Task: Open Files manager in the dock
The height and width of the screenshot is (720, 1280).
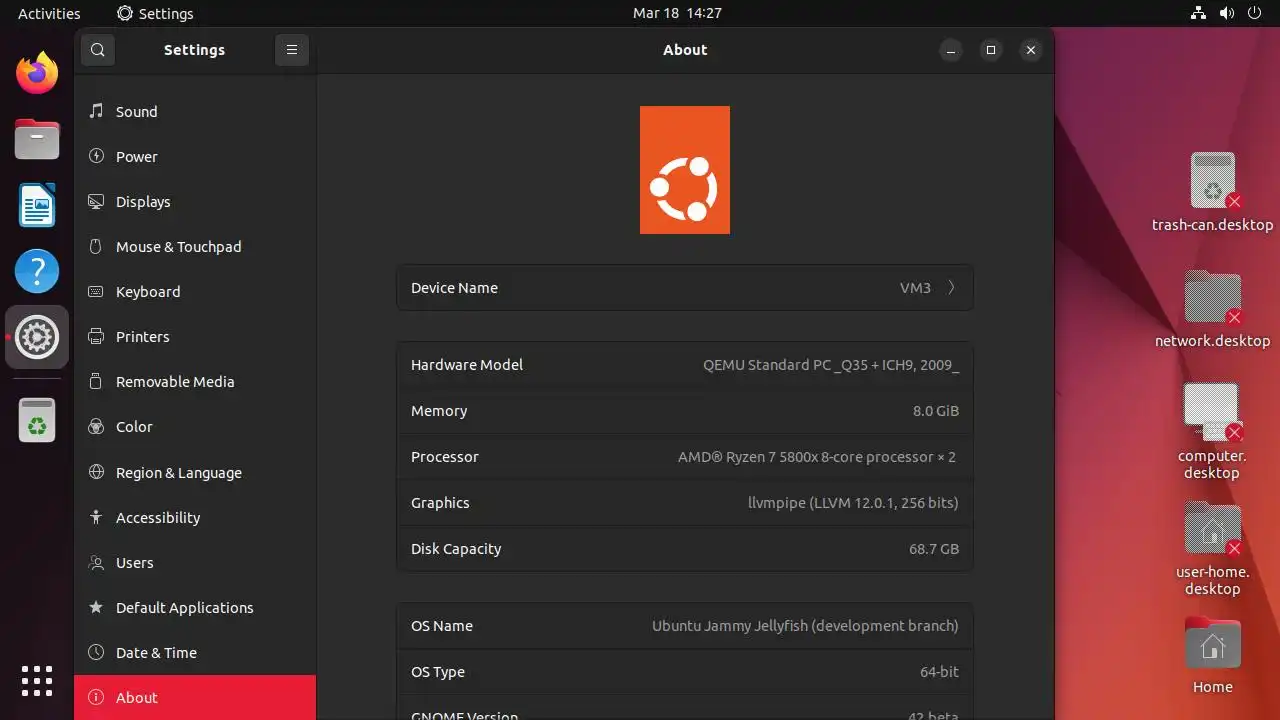Action: [x=37, y=139]
